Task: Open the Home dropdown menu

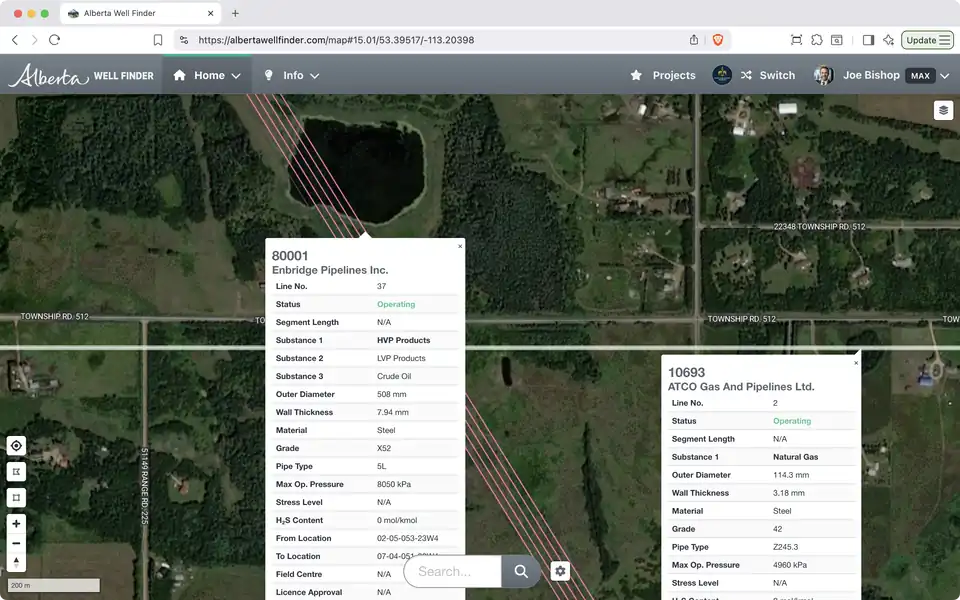Action: click(207, 75)
